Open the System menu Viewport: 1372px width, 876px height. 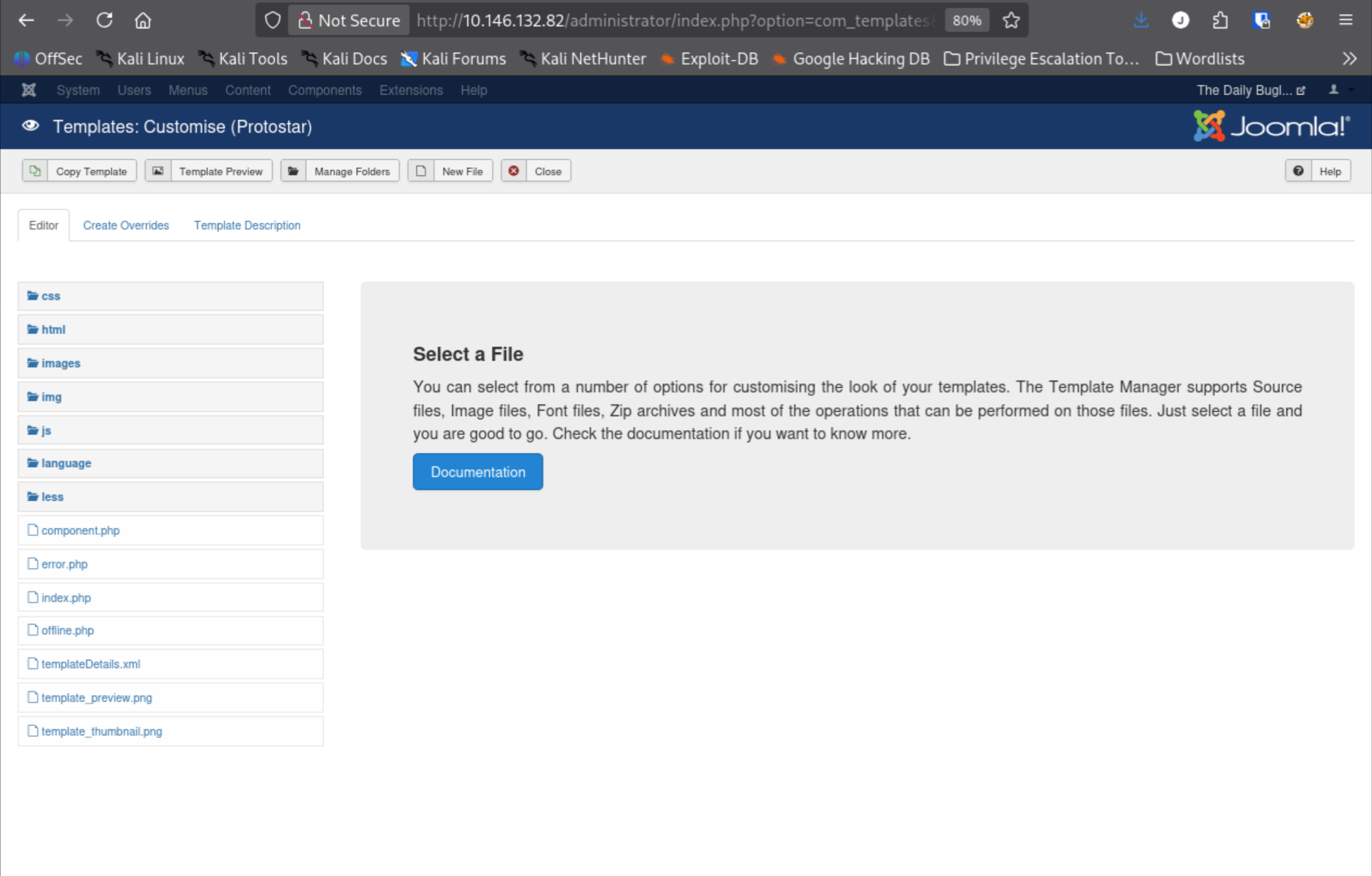pos(78,90)
